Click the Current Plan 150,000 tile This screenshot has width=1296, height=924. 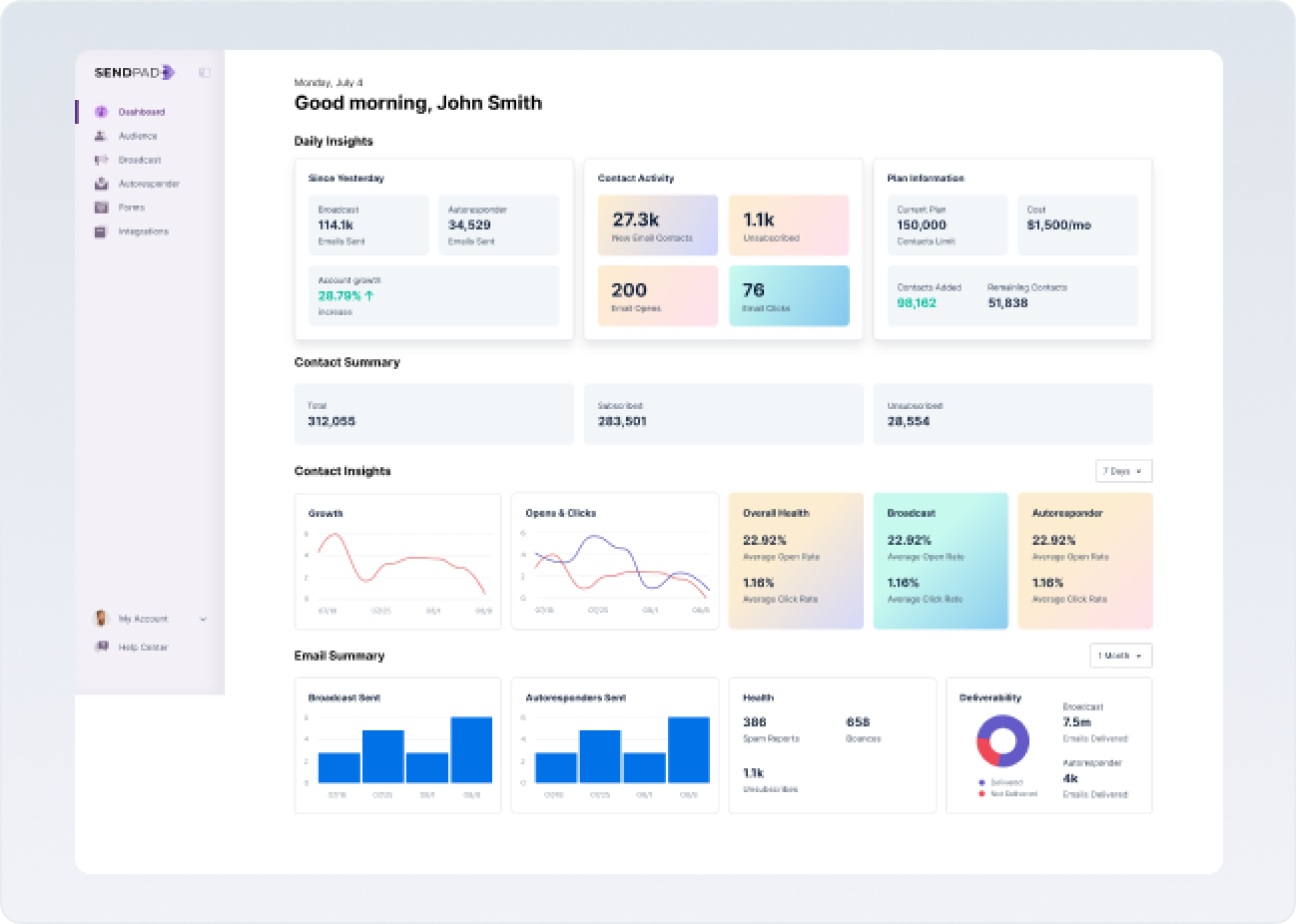947,225
